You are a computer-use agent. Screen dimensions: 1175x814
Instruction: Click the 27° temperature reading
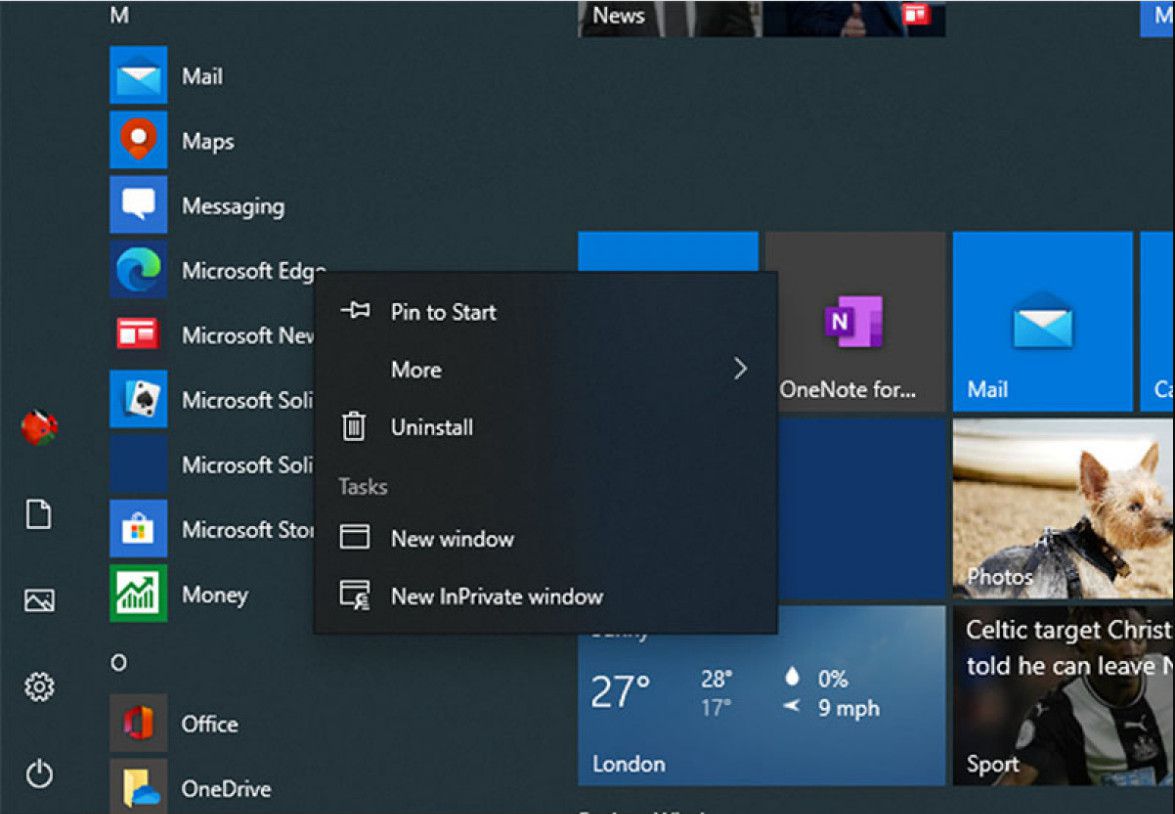point(619,691)
